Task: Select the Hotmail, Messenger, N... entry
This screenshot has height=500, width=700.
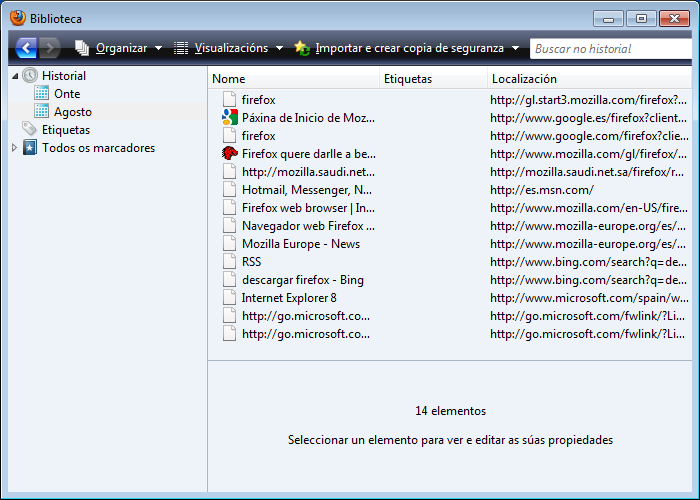Action: tap(307, 190)
